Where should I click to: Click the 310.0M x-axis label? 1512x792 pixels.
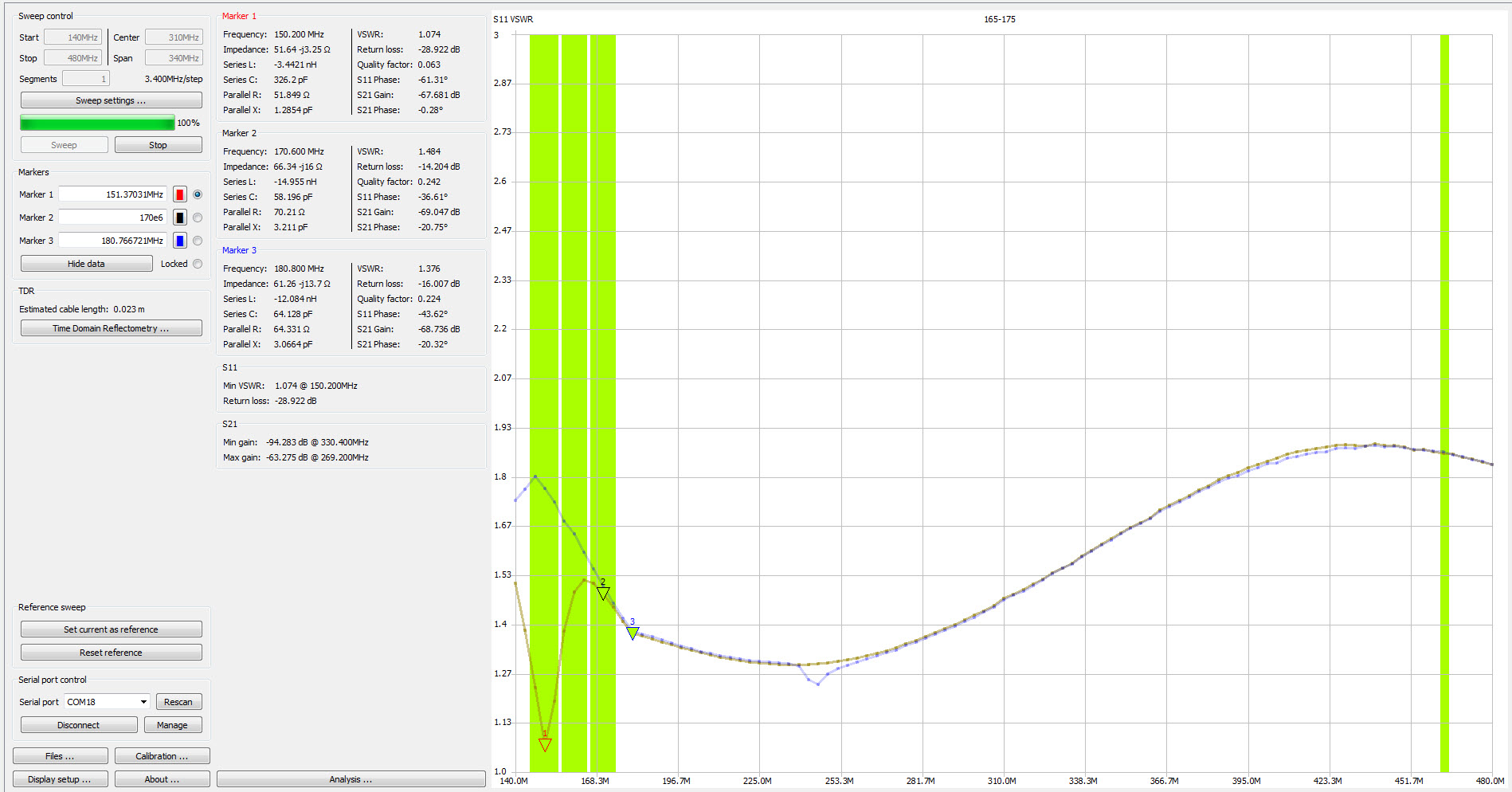(1001, 781)
